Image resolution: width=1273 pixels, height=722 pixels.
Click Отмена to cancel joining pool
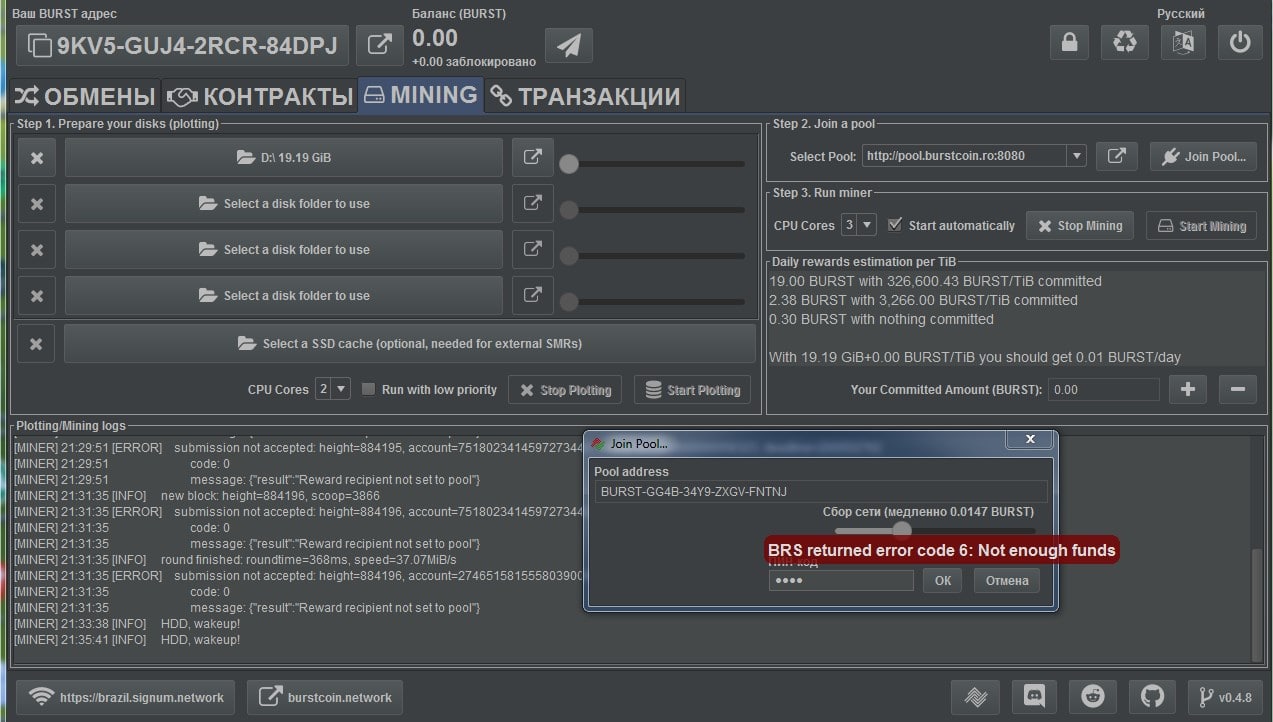coord(1007,580)
